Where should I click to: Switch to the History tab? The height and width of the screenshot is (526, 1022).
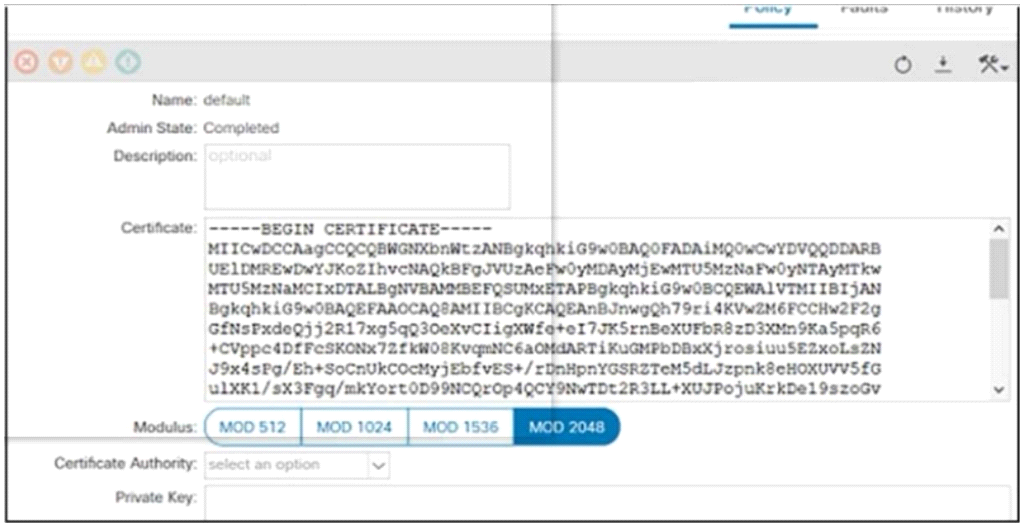(x=965, y=8)
